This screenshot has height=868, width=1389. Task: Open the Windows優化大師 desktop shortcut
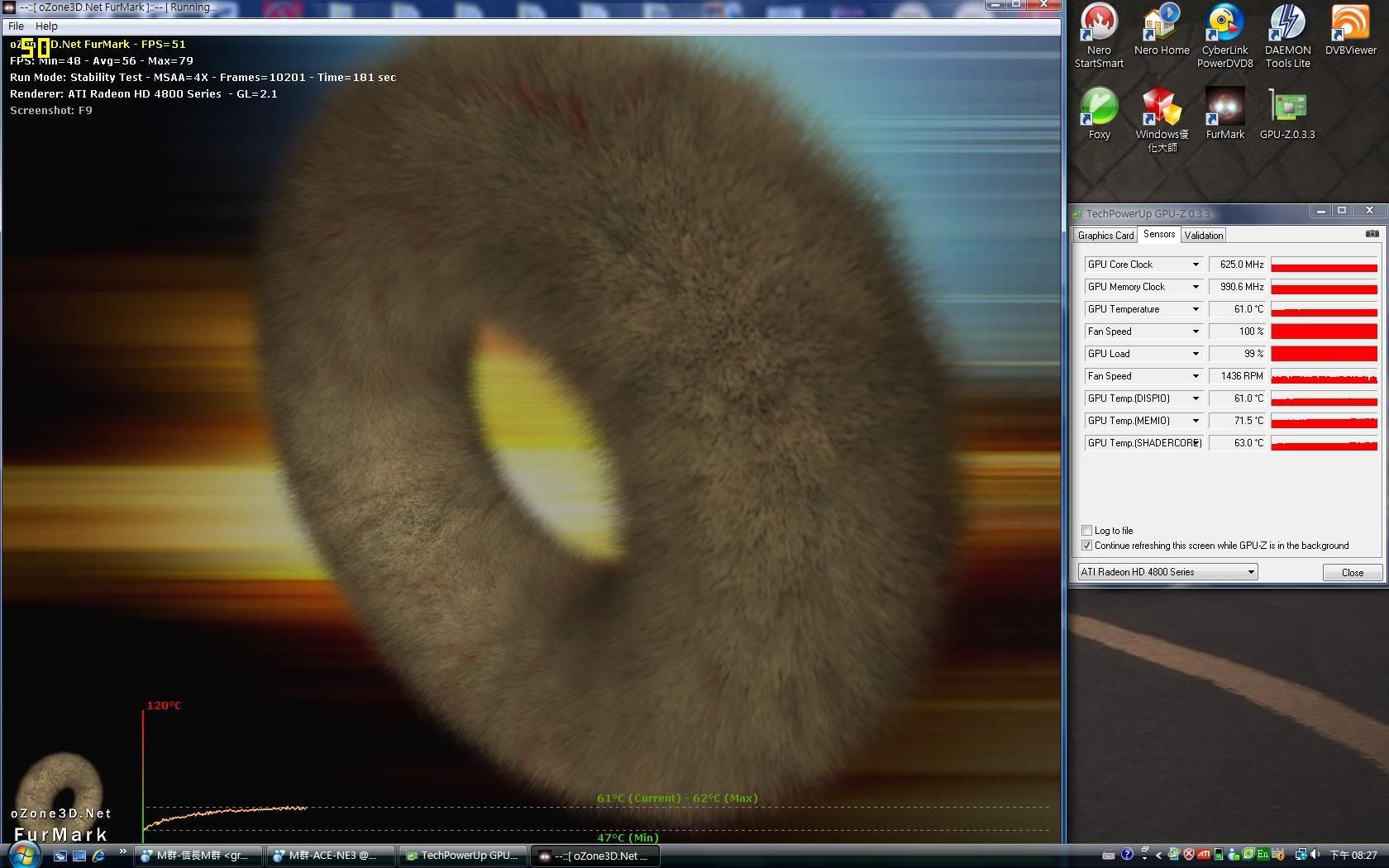coord(1162,121)
